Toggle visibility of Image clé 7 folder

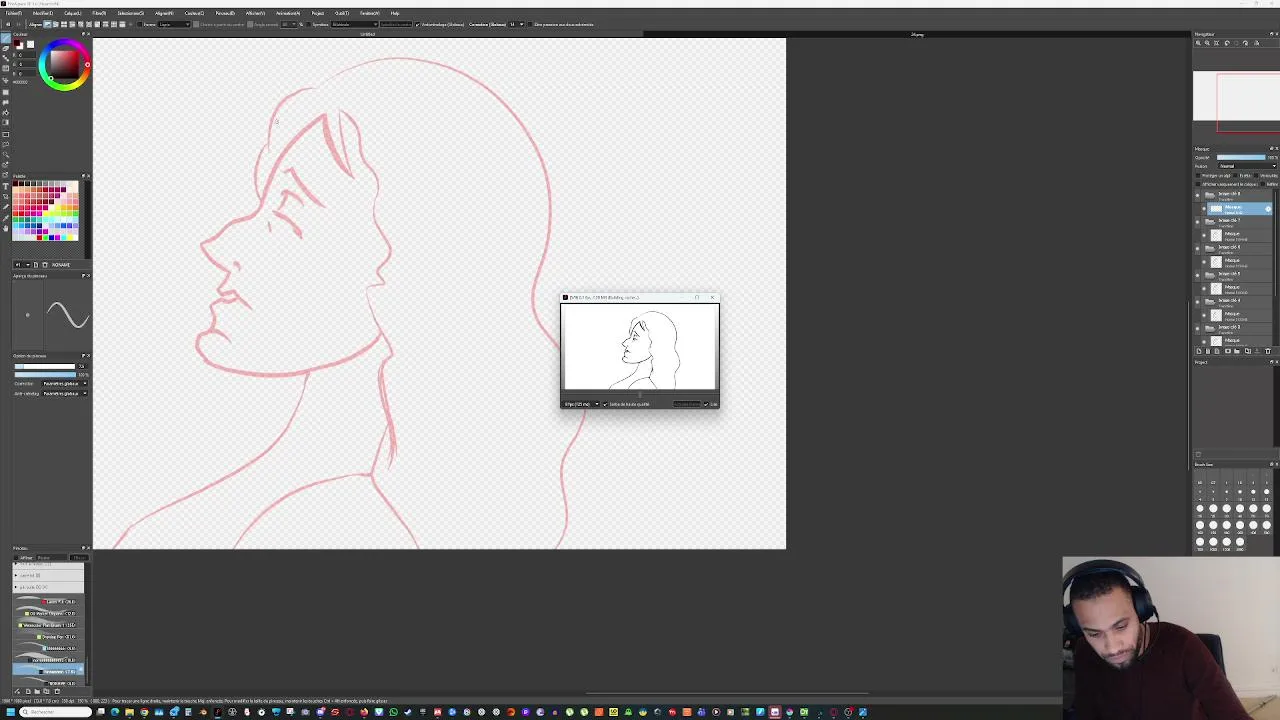click(x=1198, y=221)
